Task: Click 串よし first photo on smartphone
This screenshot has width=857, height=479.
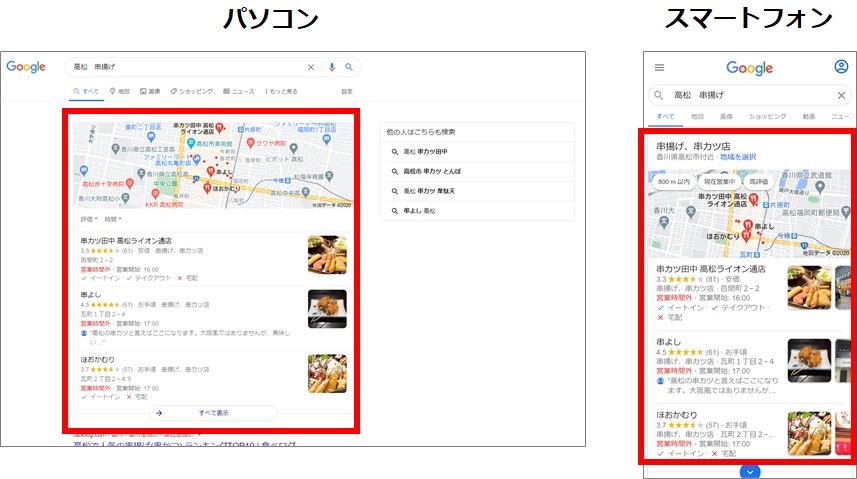Action: click(x=809, y=361)
